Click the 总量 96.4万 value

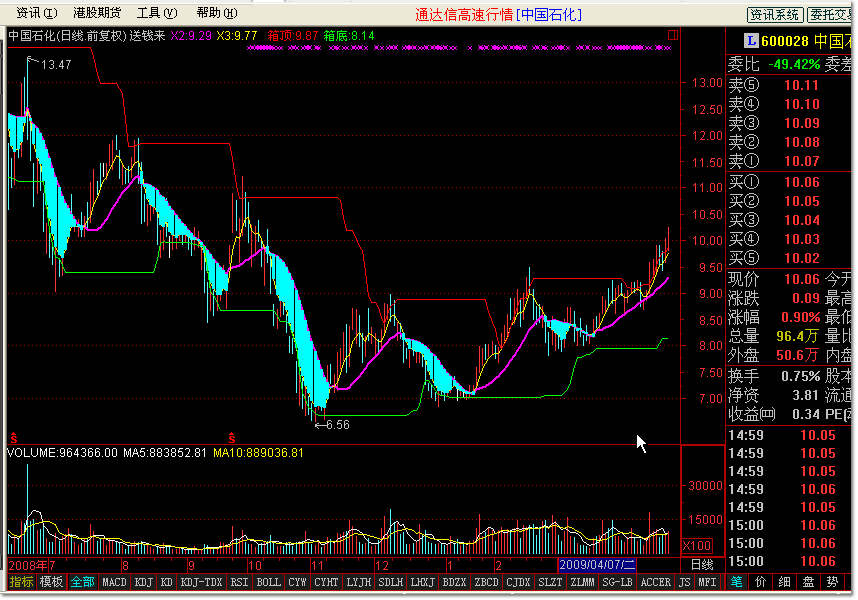[x=797, y=335]
